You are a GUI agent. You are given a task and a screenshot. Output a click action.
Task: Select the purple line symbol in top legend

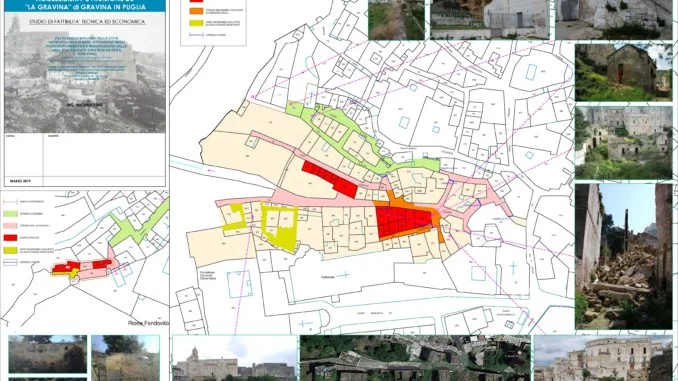pyautogui.click(x=196, y=35)
